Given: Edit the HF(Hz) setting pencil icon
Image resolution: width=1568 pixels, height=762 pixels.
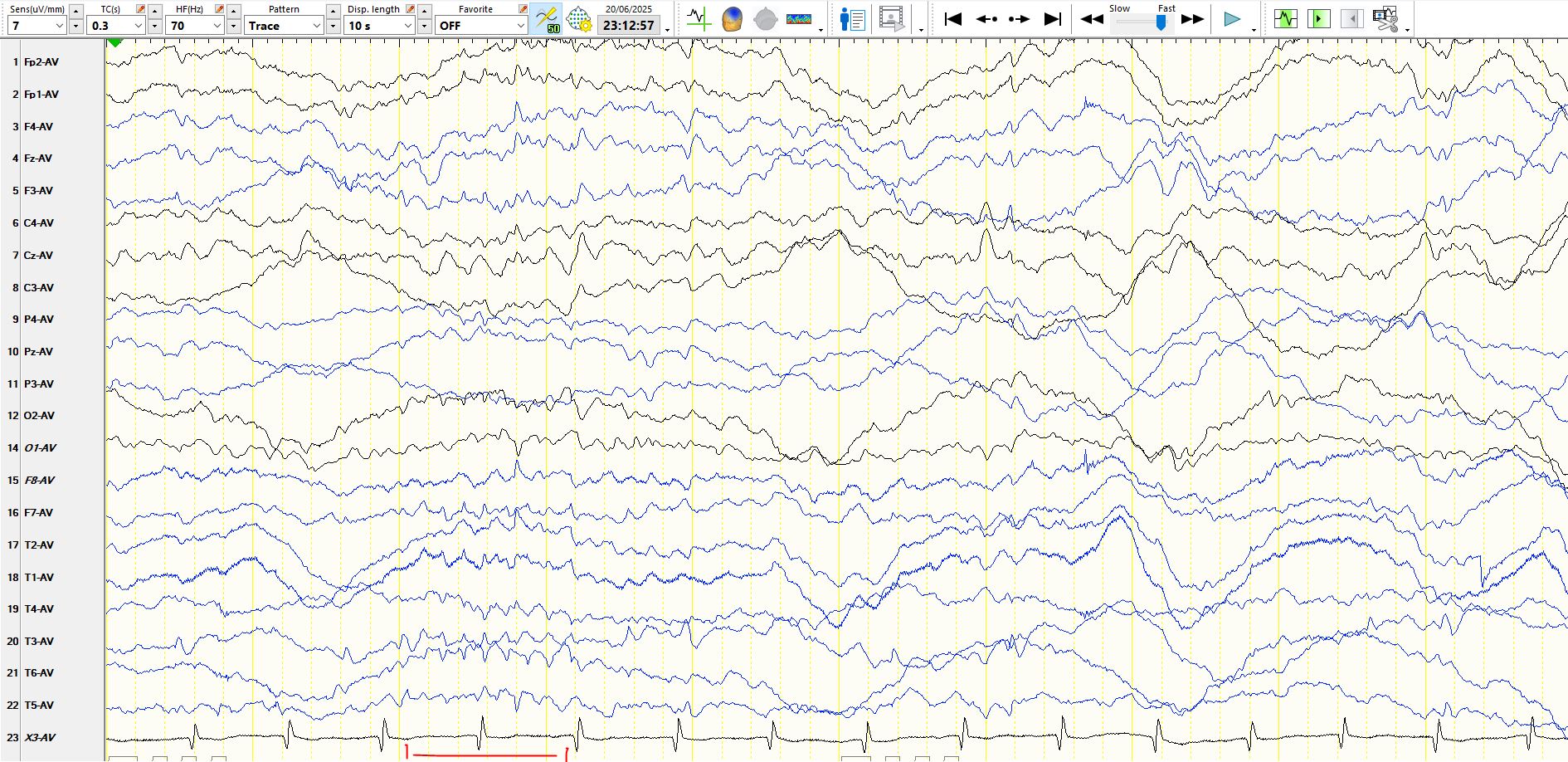Looking at the screenshot, I should [x=219, y=9].
